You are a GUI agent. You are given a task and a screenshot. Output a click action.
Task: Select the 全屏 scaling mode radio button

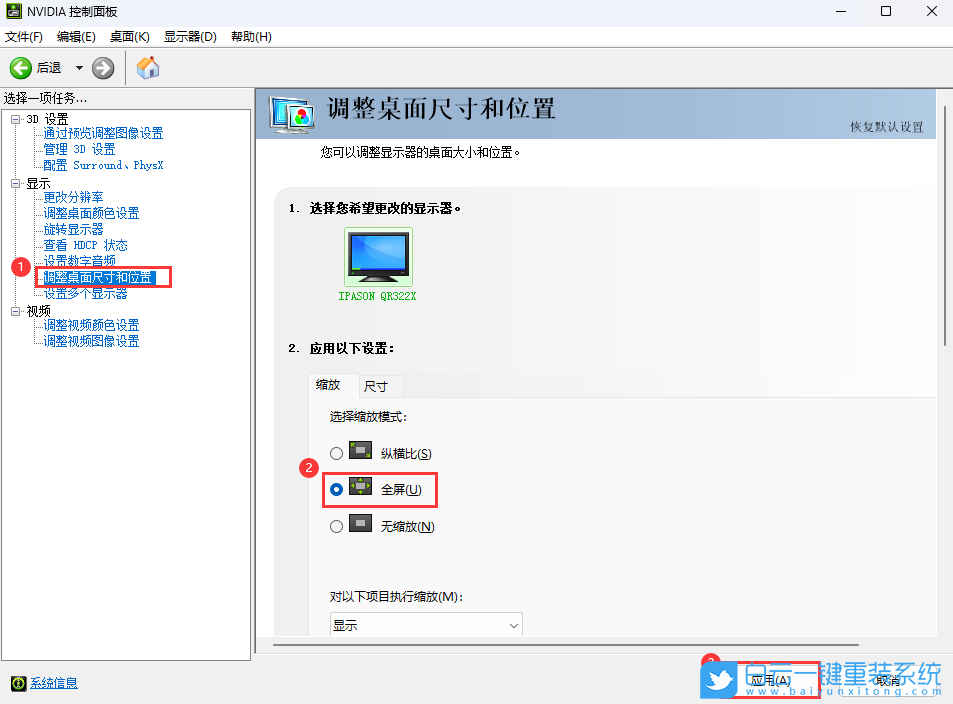(336, 489)
